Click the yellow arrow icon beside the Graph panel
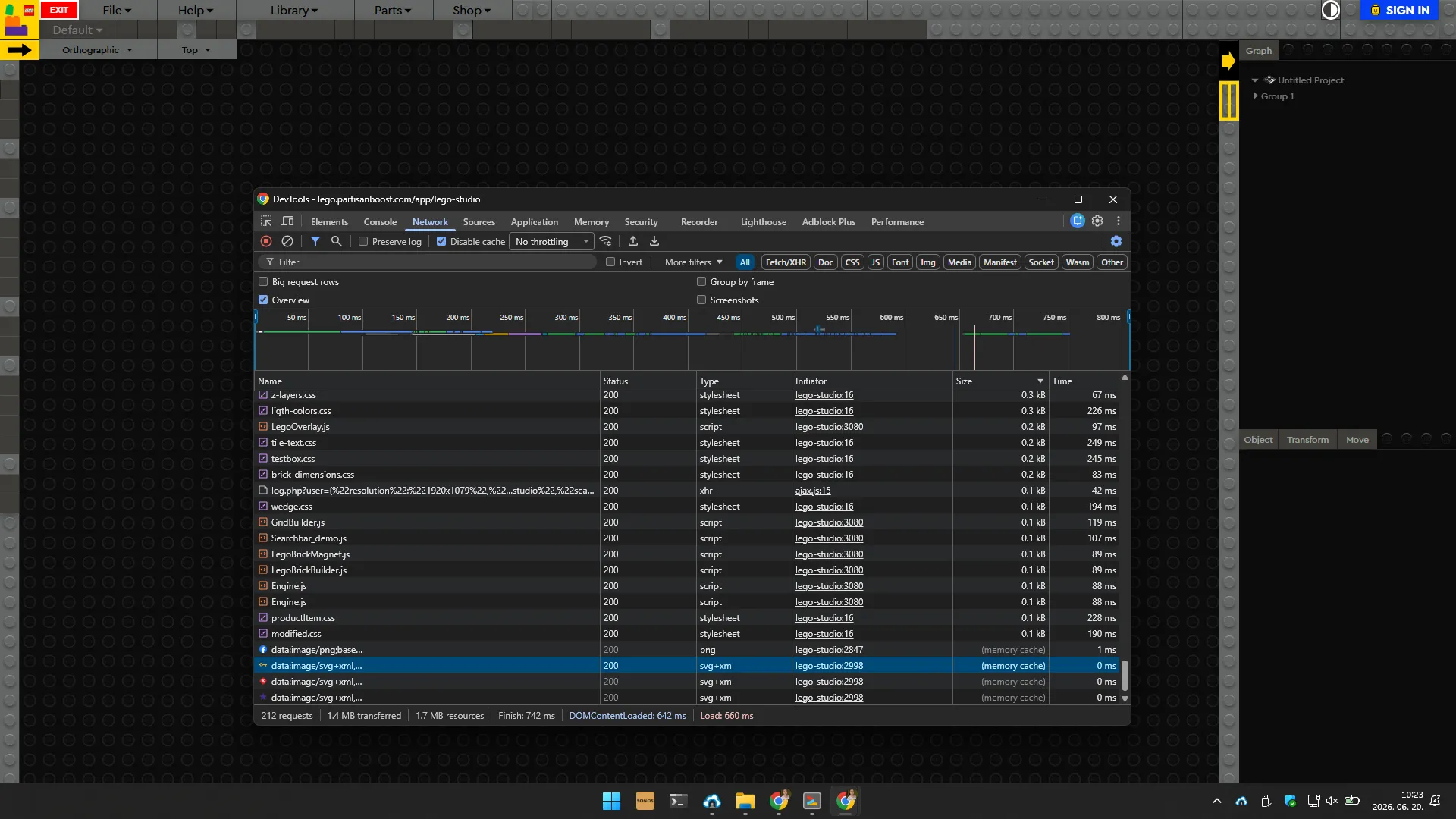The image size is (1456, 819). point(1228,61)
